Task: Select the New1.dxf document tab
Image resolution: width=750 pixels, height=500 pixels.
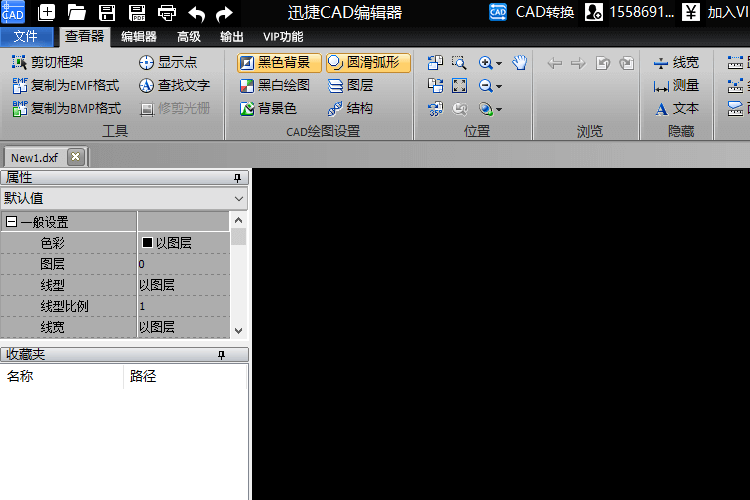Action: 34,157
